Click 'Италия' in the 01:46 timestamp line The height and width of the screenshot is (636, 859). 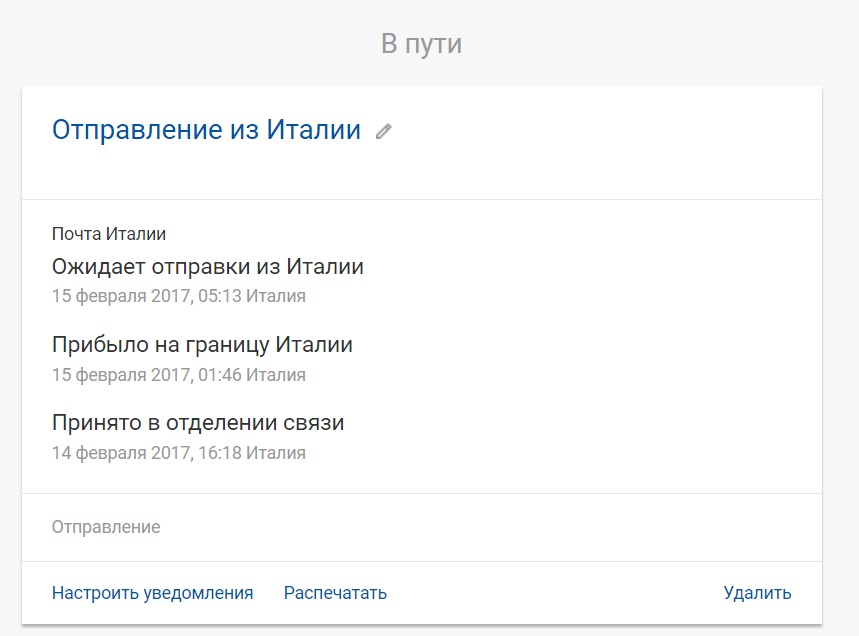pyautogui.click(x=276, y=375)
